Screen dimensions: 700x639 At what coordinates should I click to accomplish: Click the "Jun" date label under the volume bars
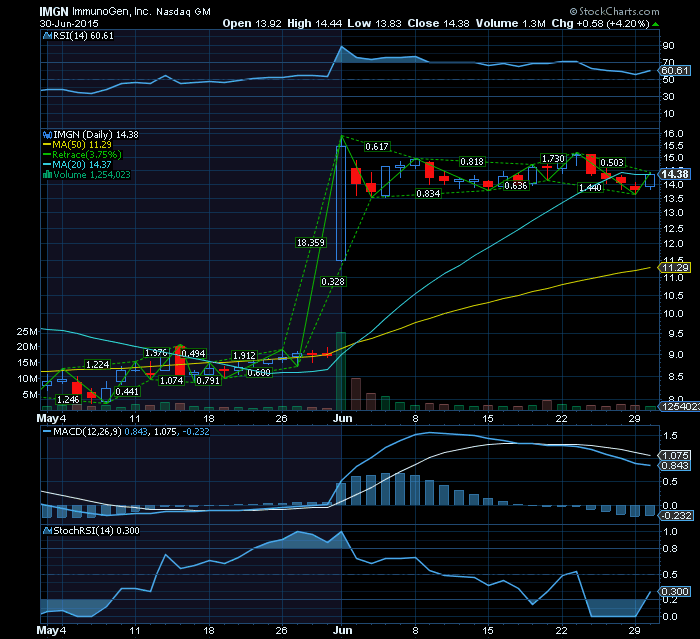coord(342,419)
